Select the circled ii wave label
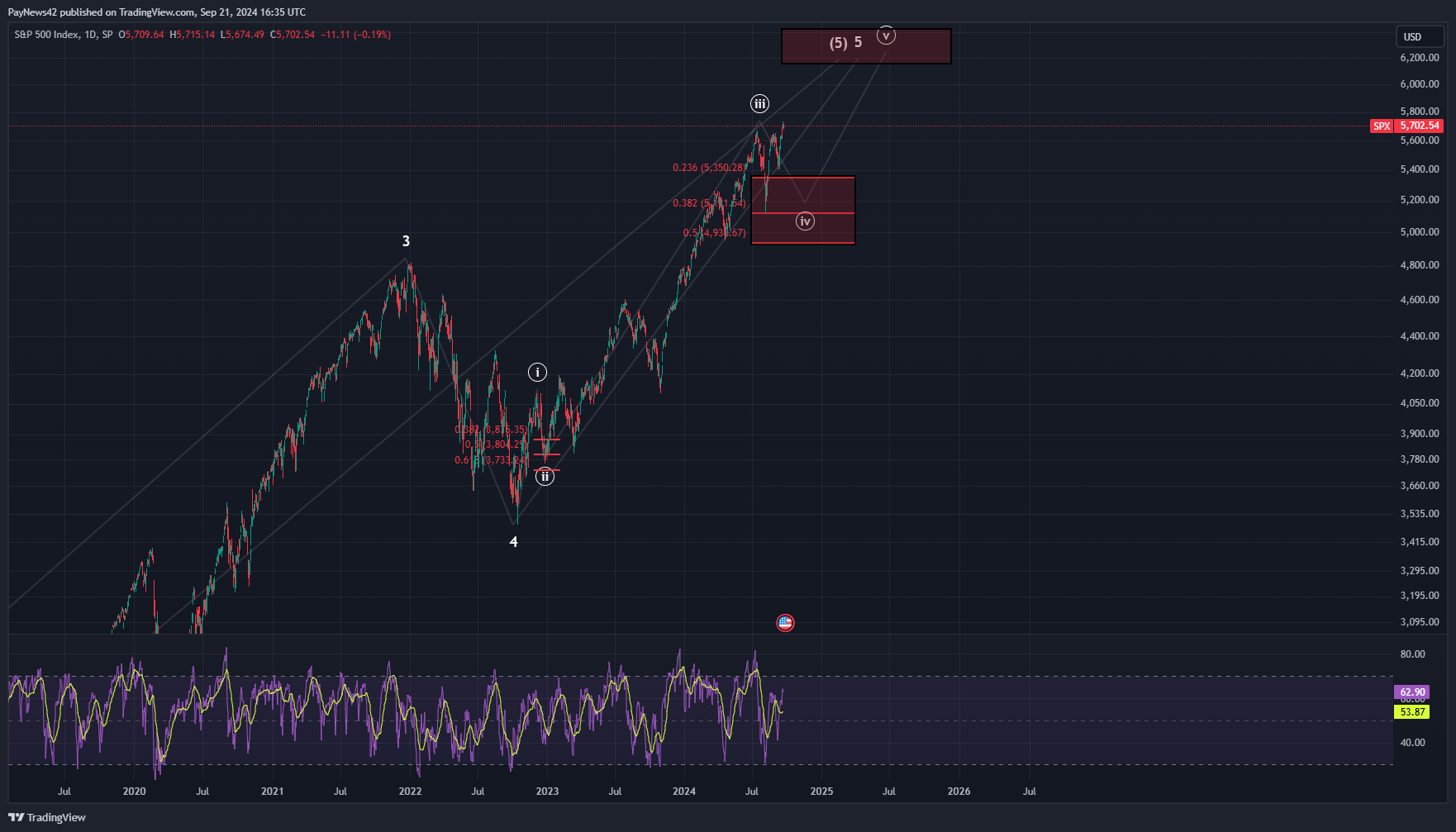This screenshot has height=832, width=1456. 545,477
